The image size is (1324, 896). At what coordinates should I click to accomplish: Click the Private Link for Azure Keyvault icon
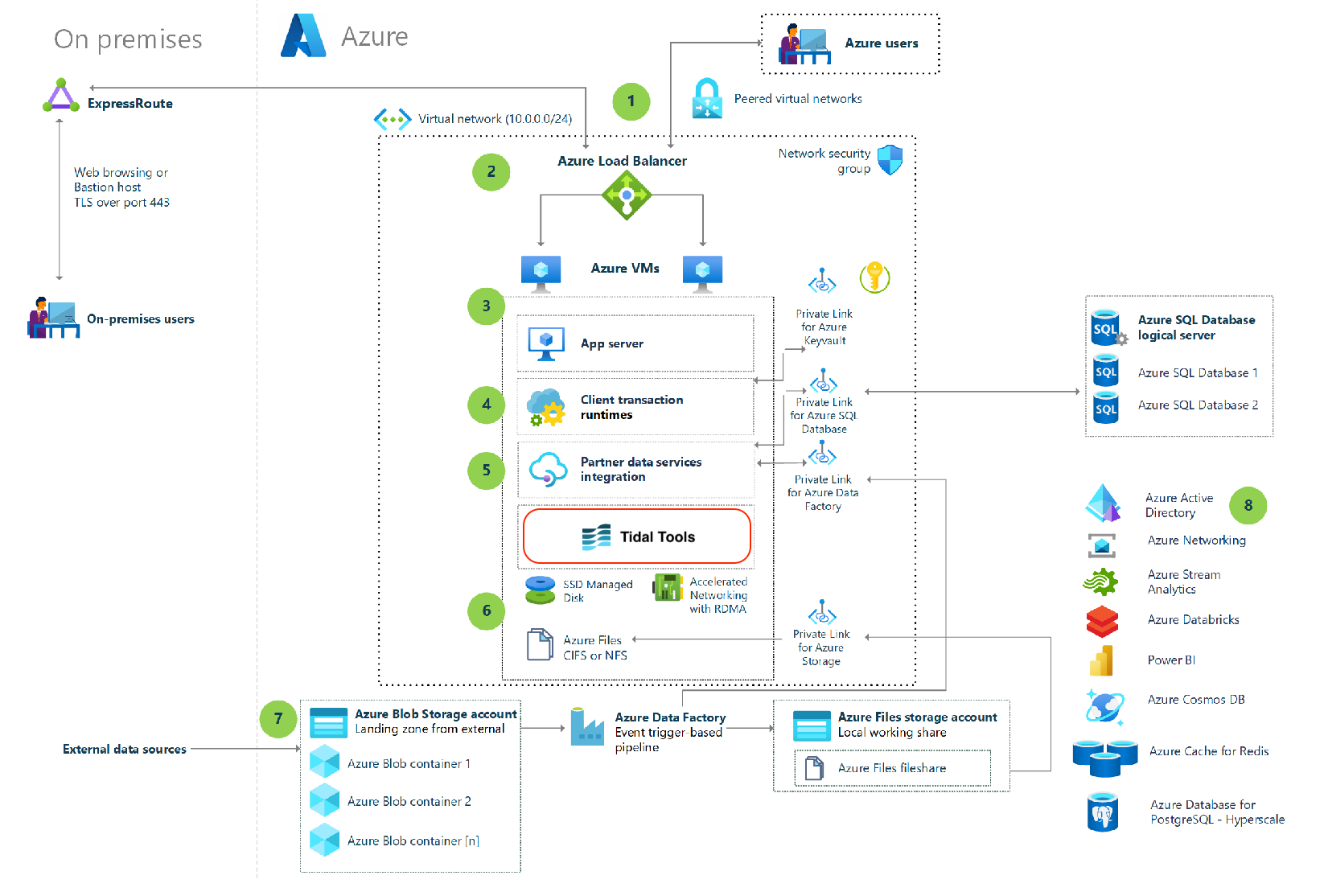(822, 282)
